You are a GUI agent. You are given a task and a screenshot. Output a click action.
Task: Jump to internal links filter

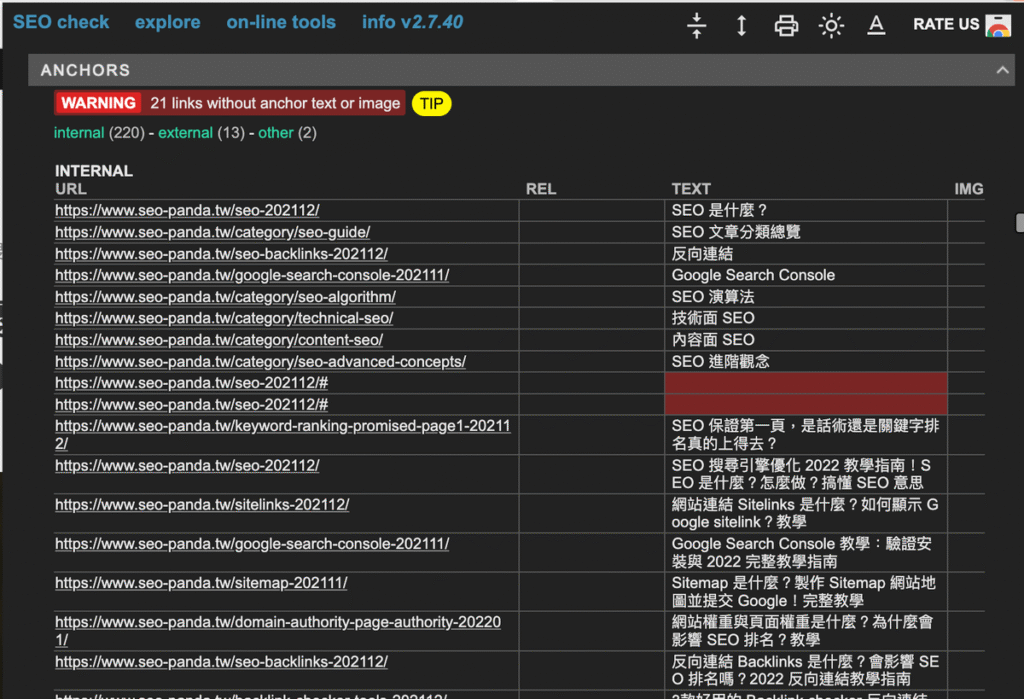pyautogui.click(x=79, y=133)
